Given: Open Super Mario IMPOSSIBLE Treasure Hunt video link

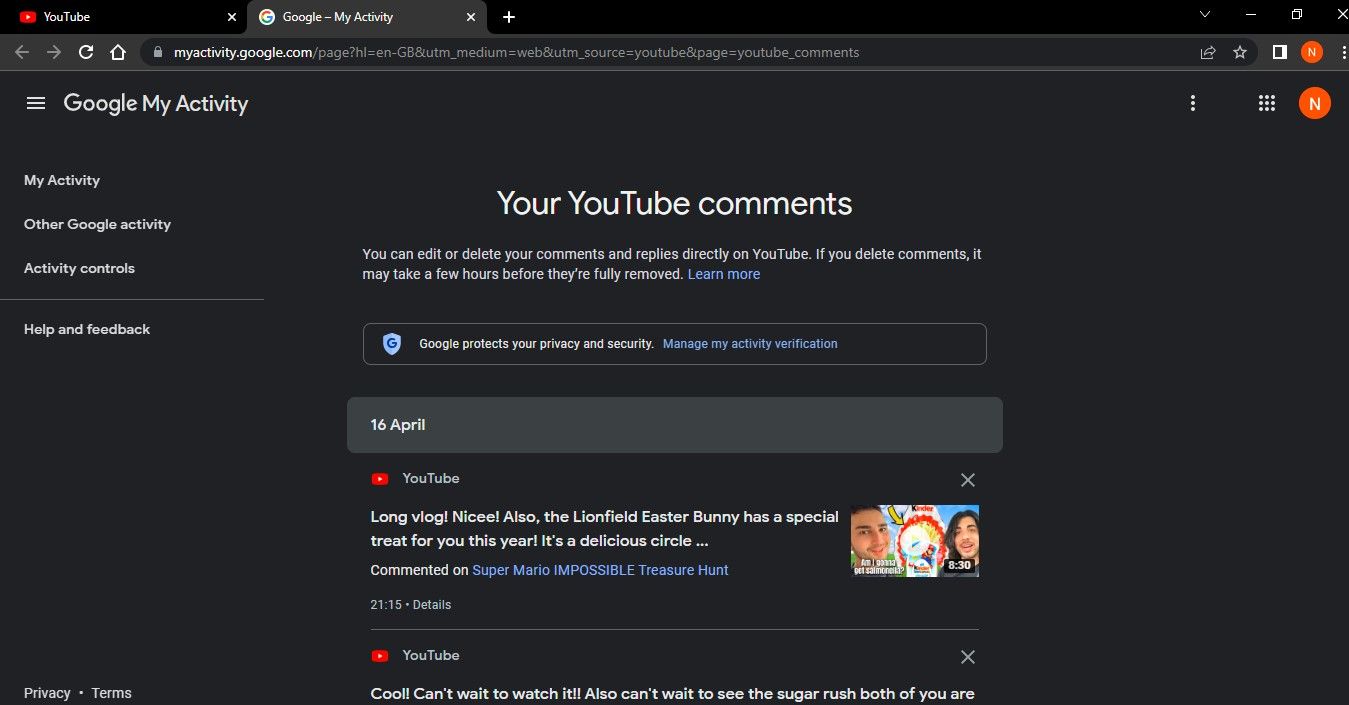Looking at the screenshot, I should click(x=600, y=570).
